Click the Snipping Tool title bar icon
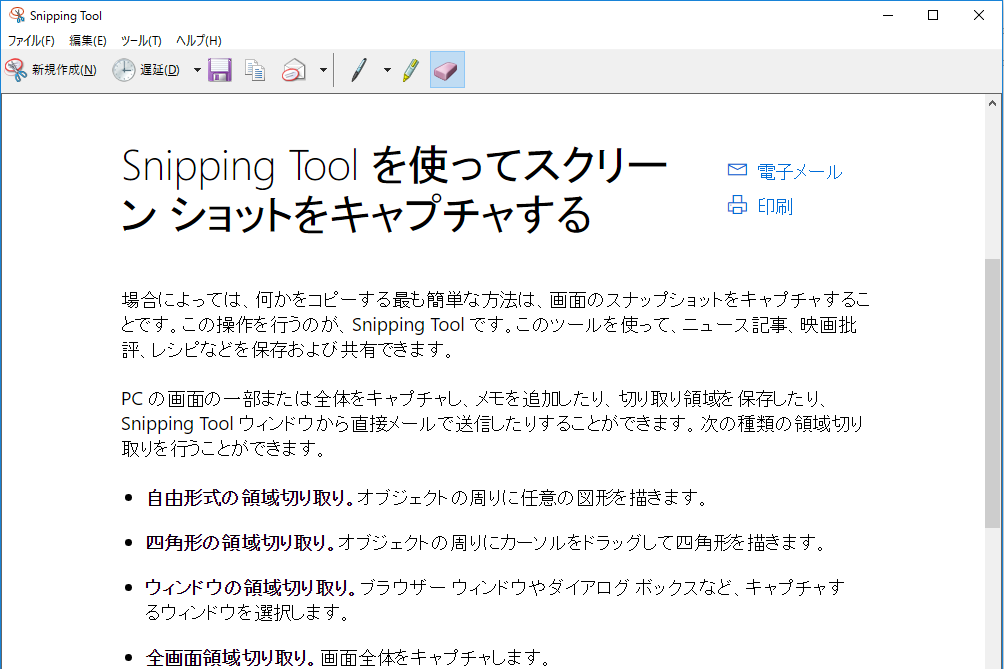This screenshot has height=669, width=1004. [x=17, y=15]
